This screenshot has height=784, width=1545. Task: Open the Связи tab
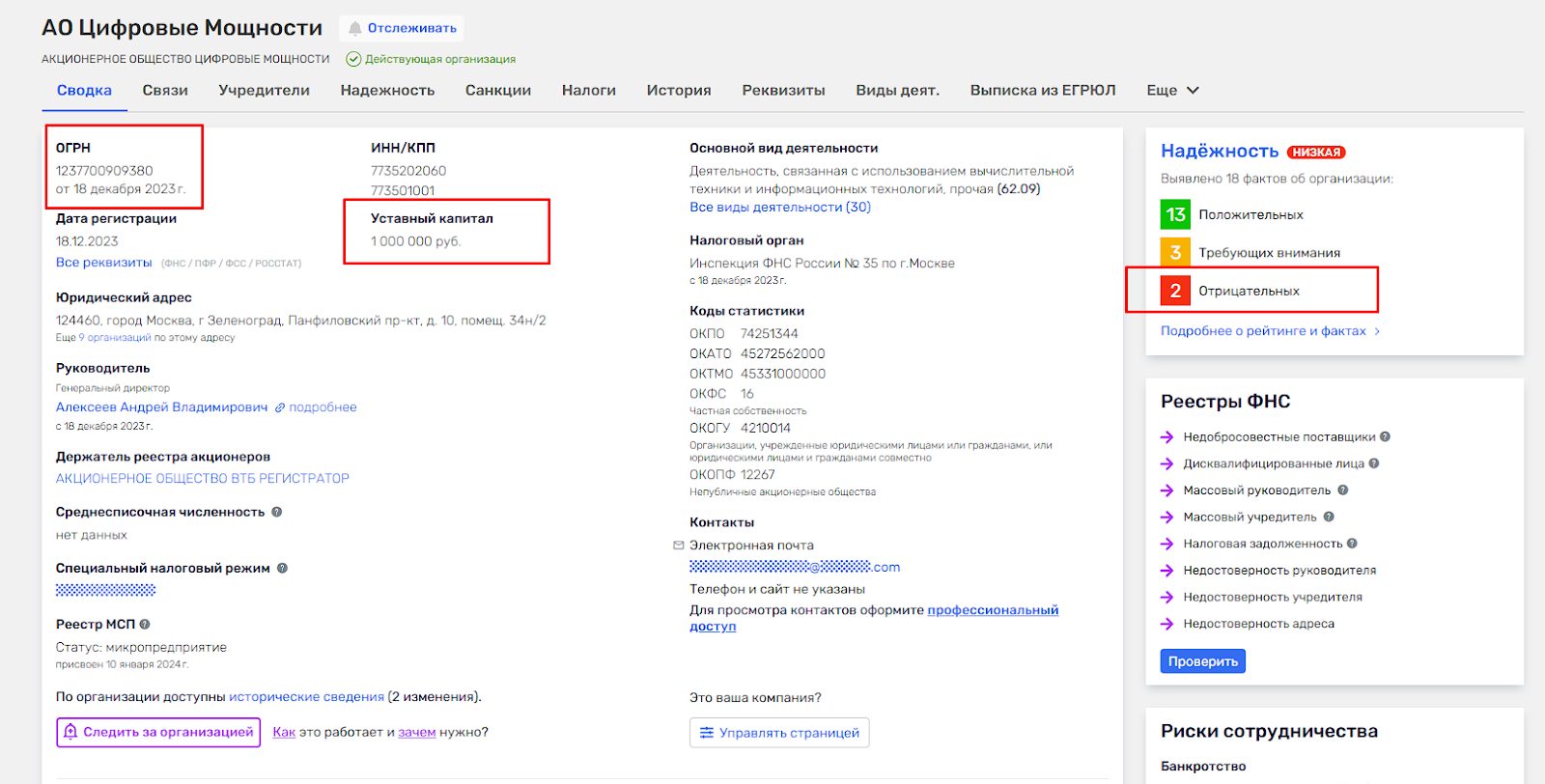coord(165,90)
